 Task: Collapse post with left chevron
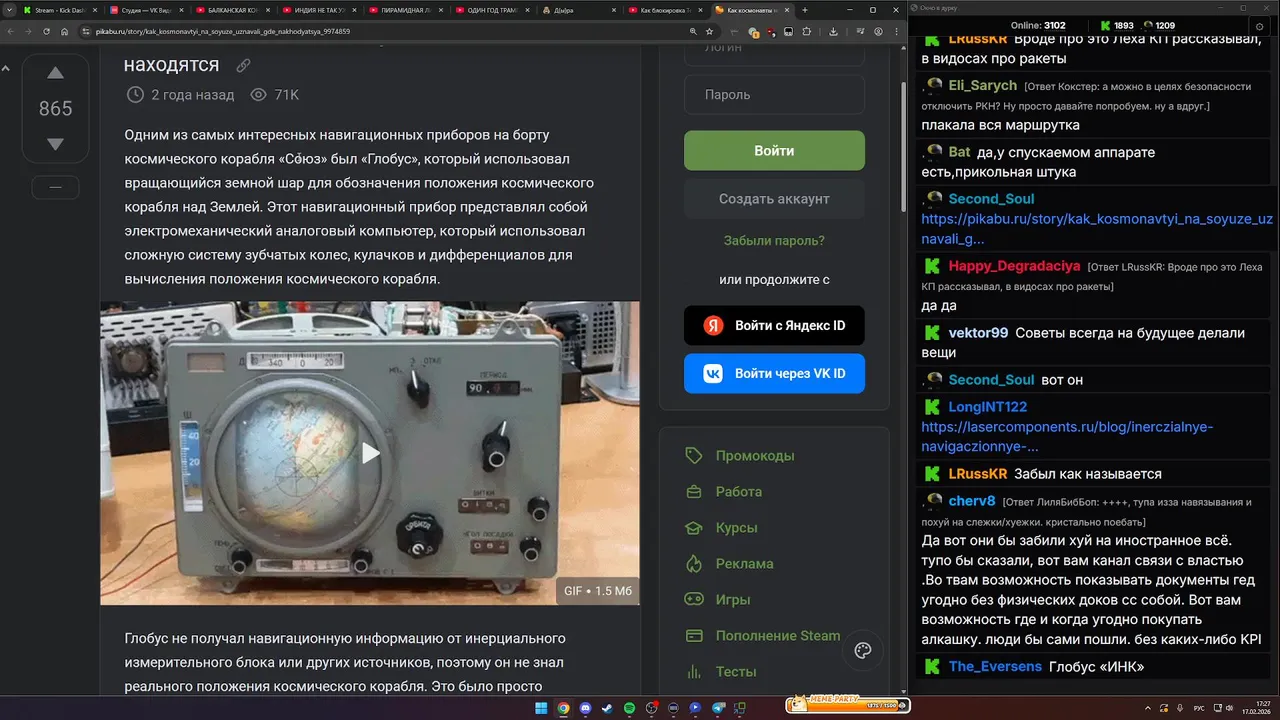(6, 69)
